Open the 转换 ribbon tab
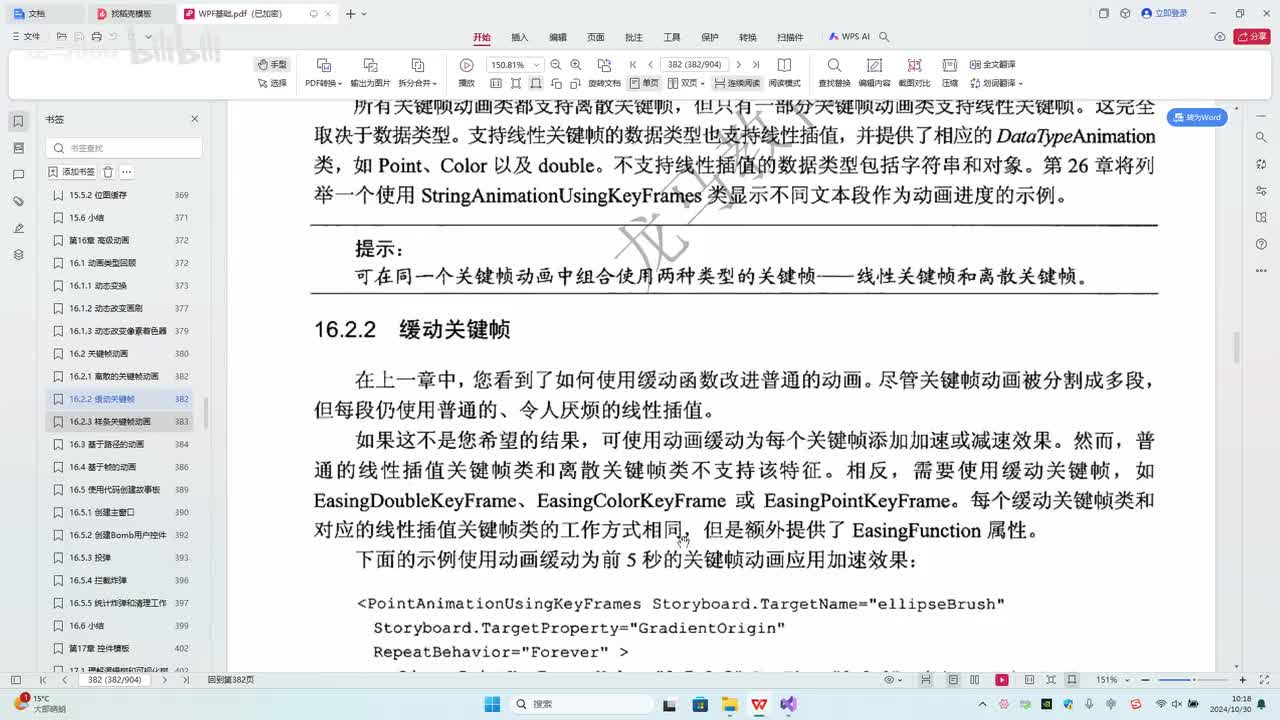This screenshot has height=720, width=1280. [748, 37]
